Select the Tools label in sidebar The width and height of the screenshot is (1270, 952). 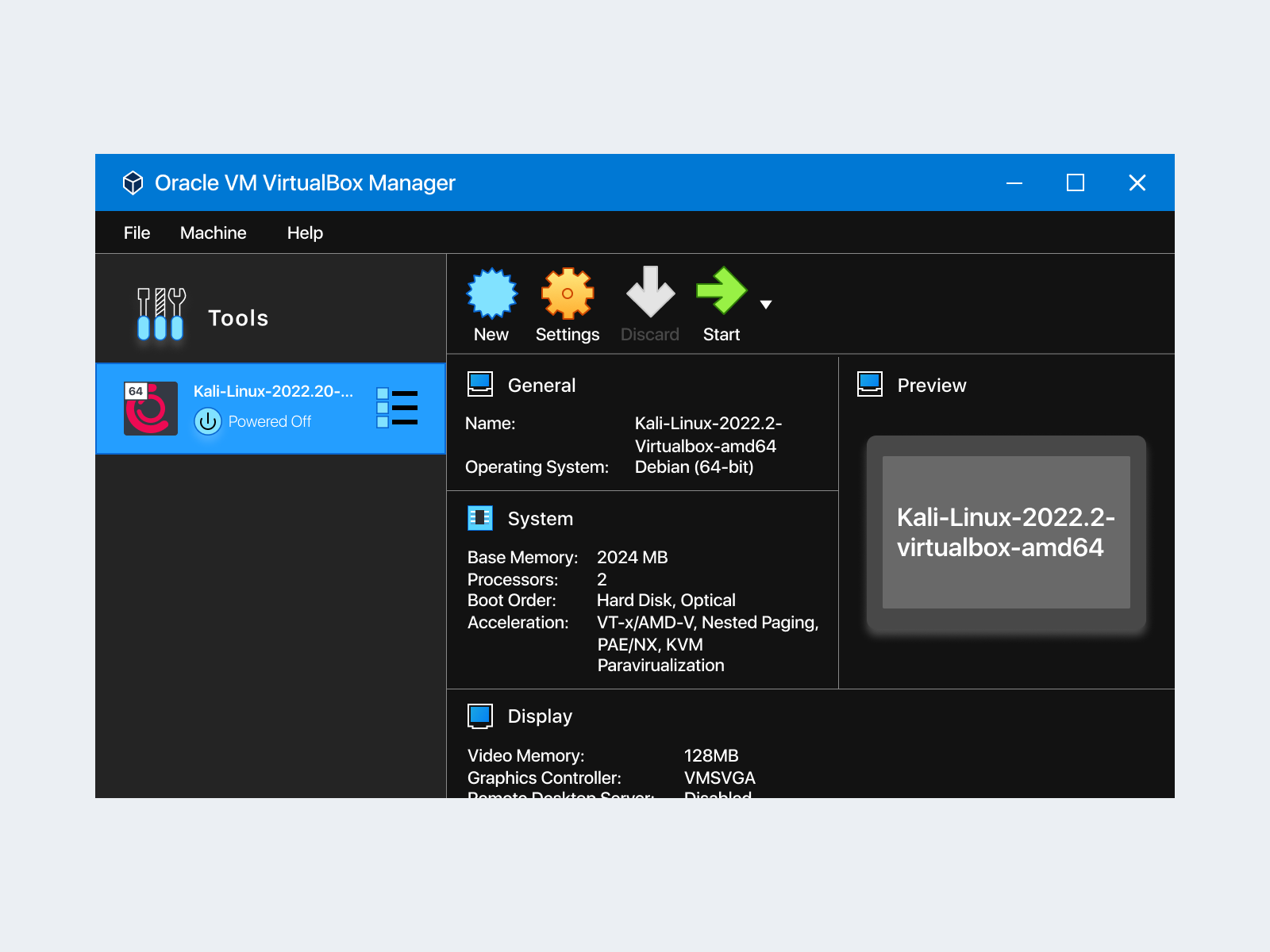(x=238, y=318)
